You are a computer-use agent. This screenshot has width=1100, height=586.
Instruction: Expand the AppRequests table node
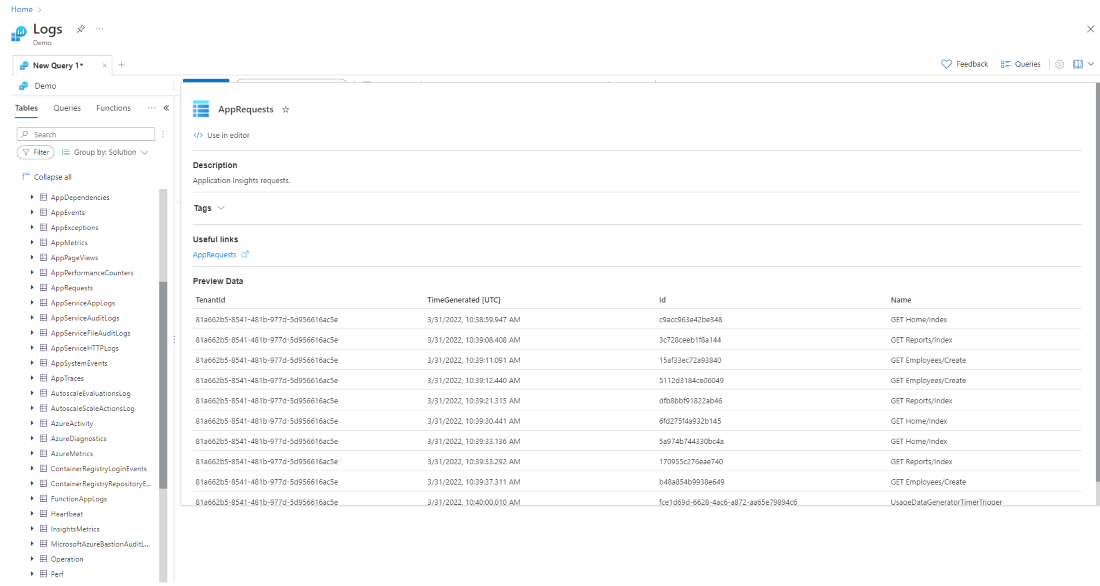pos(32,288)
